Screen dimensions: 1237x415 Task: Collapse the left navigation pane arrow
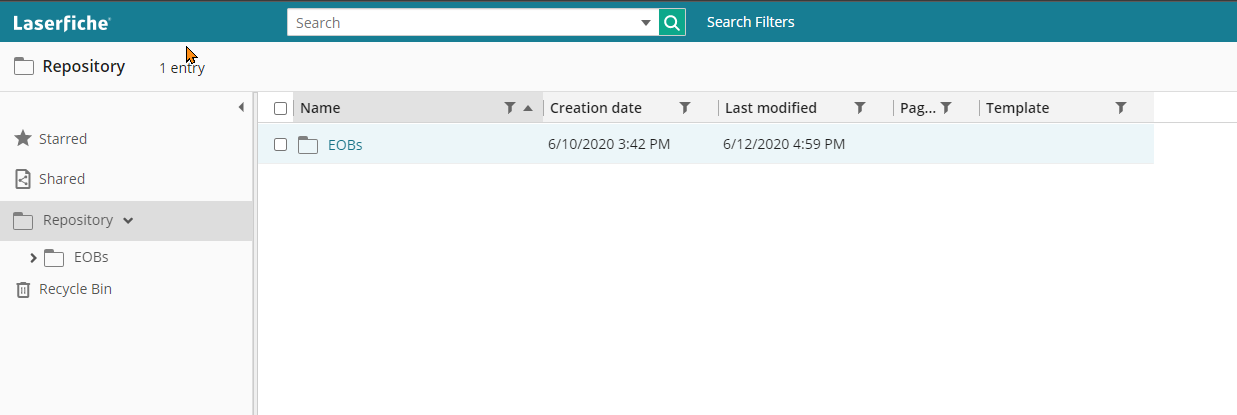pyautogui.click(x=241, y=107)
